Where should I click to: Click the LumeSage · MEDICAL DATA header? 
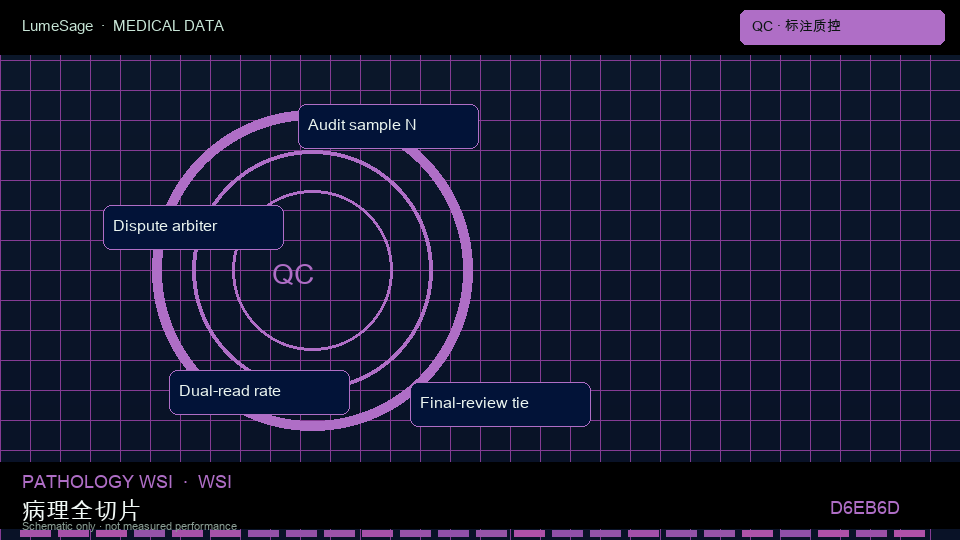click(x=123, y=26)
